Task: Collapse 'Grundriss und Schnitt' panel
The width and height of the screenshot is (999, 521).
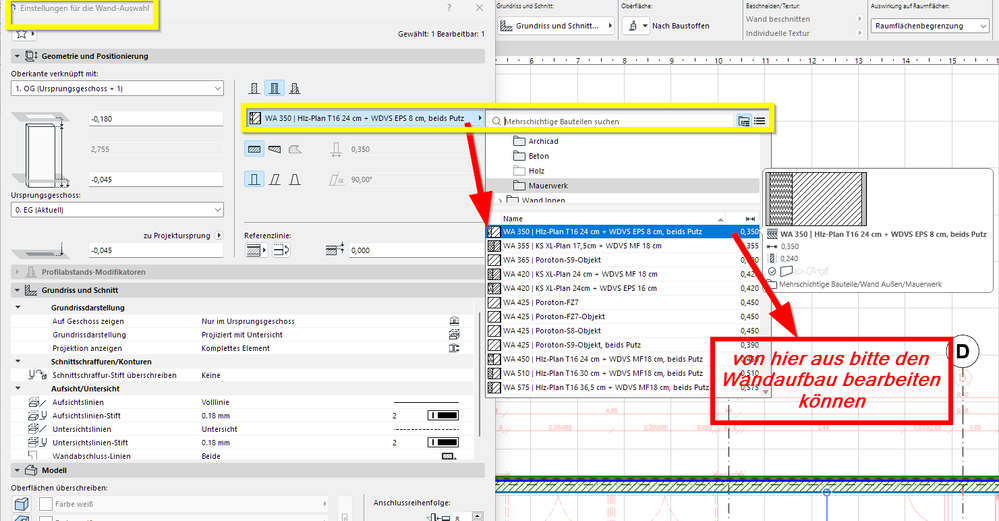Action: coord(17,290)
